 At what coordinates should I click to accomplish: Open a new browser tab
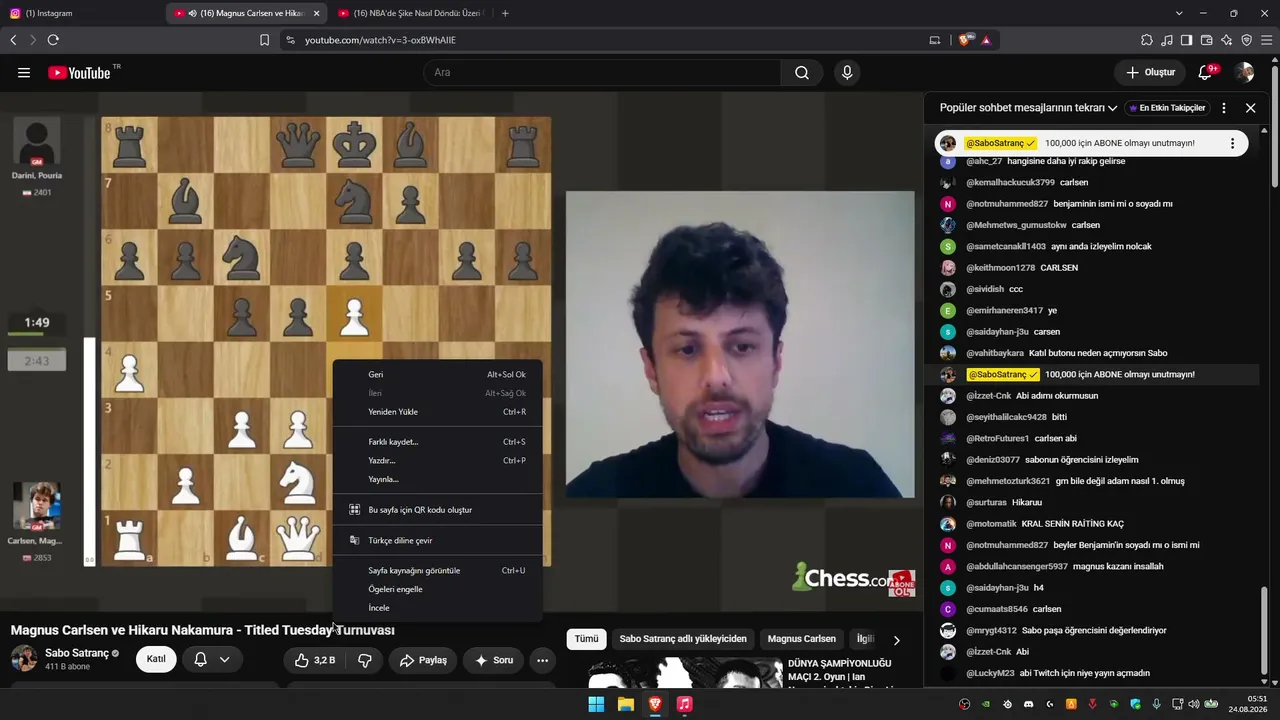pos(505,13)
